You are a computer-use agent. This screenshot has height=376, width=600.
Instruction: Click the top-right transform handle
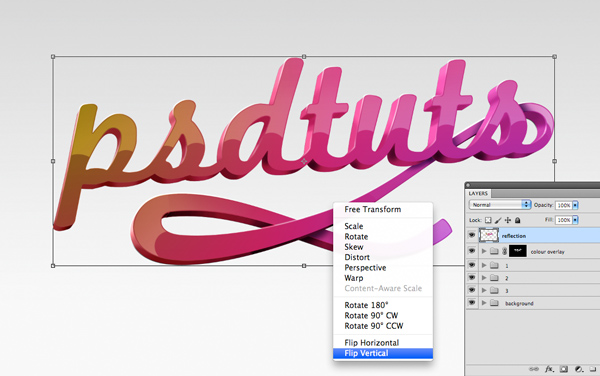click(554, 57)
